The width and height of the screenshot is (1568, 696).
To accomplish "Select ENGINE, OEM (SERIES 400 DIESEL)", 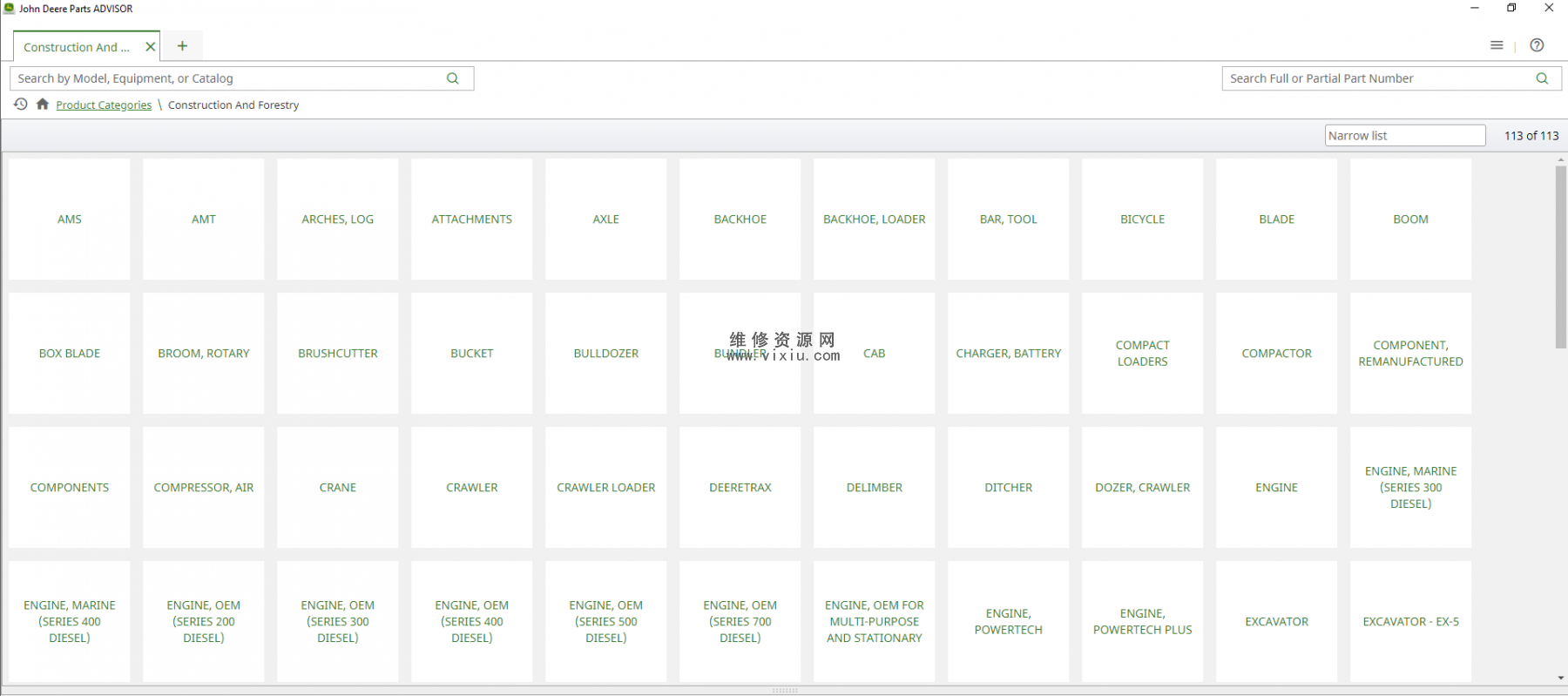I will 472,622.
